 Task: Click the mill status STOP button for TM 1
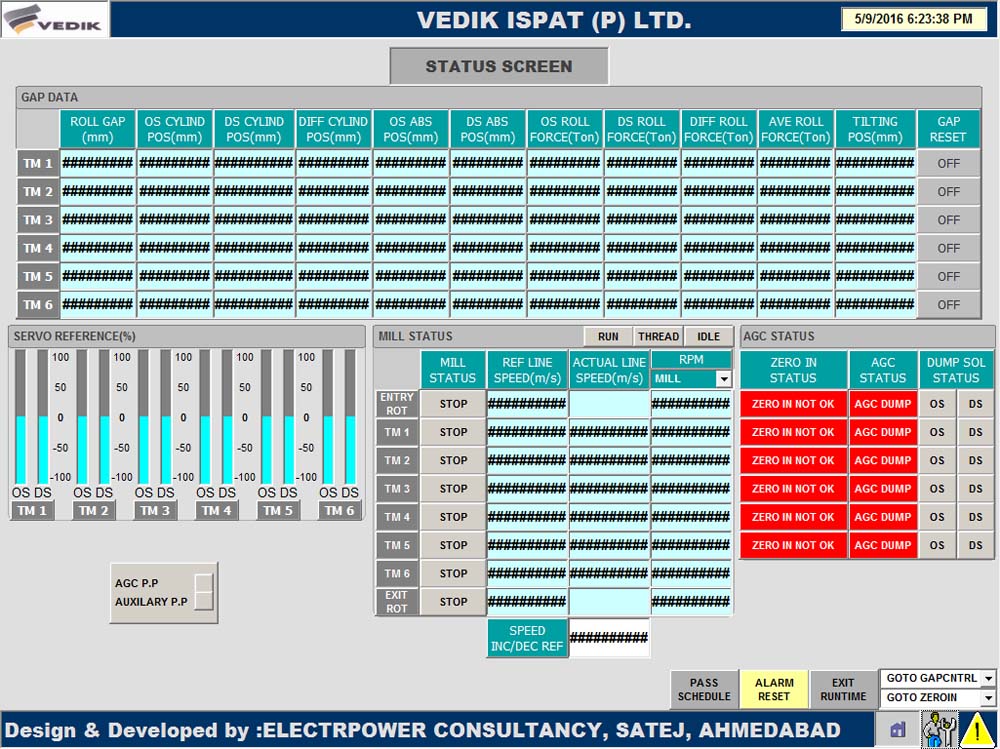tap(453, 432)
